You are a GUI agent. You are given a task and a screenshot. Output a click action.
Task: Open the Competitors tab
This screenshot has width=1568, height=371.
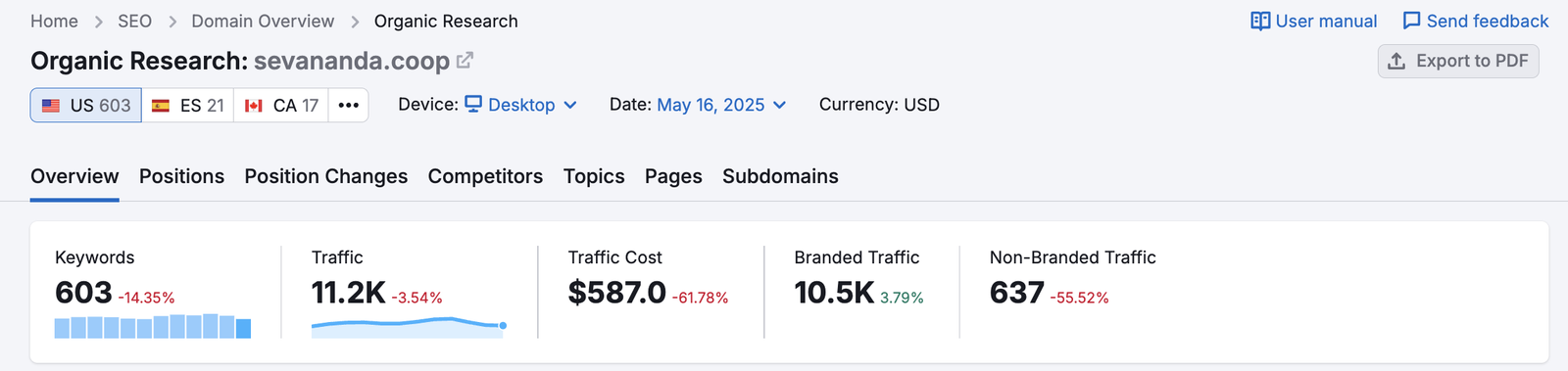pyautogui.click(x=485, y=176)
